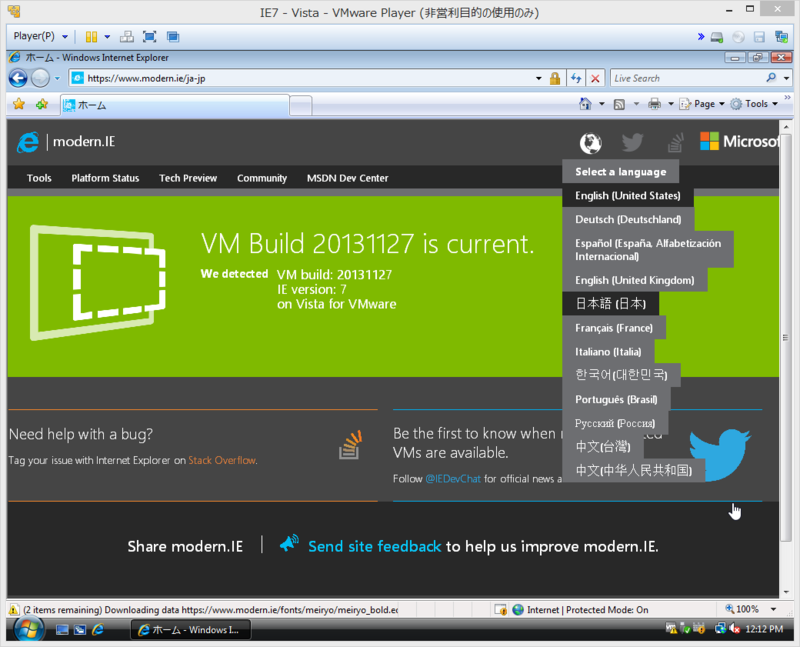The image size is (800, 647).
Task: Click the red Stop loading button
Action: coord(595,78)
